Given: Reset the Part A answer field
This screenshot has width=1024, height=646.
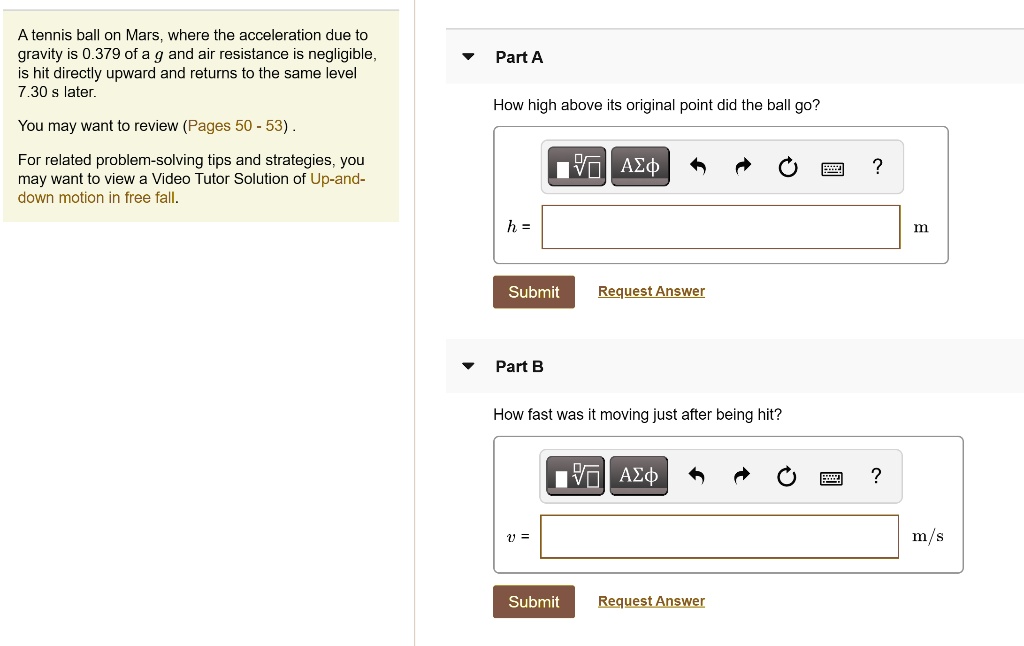Looking at the screenshot, I should 788,168.
